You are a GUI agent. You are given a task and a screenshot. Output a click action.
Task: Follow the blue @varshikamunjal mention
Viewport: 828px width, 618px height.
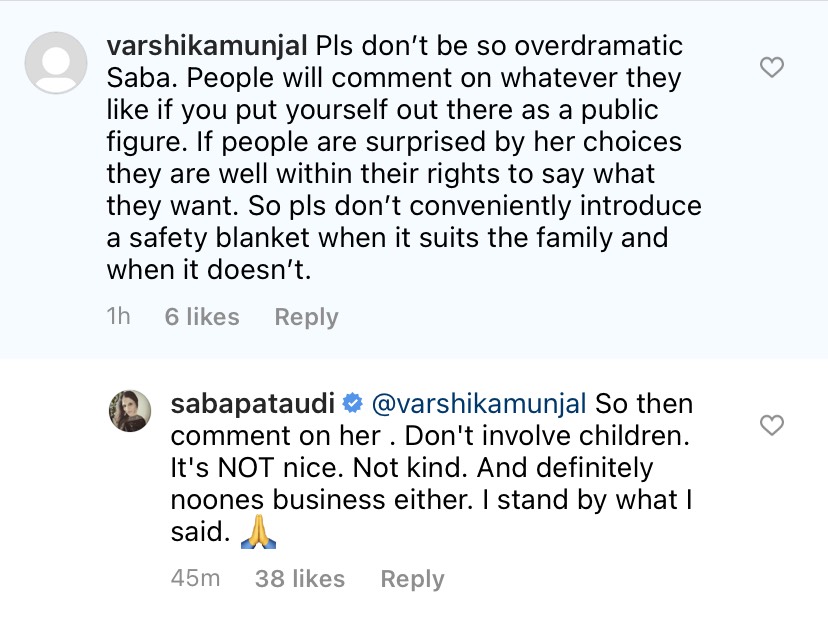point(478,405)
